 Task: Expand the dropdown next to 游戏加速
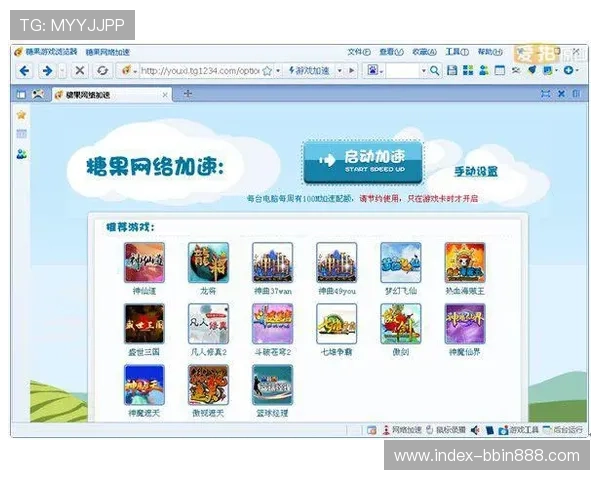339,71
